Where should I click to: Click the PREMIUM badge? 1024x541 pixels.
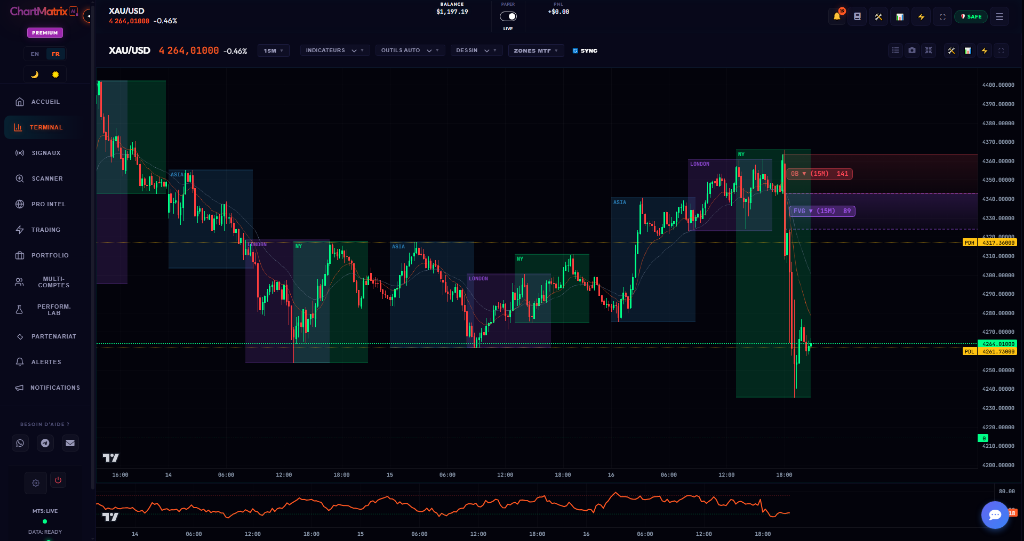coord(45,33)
